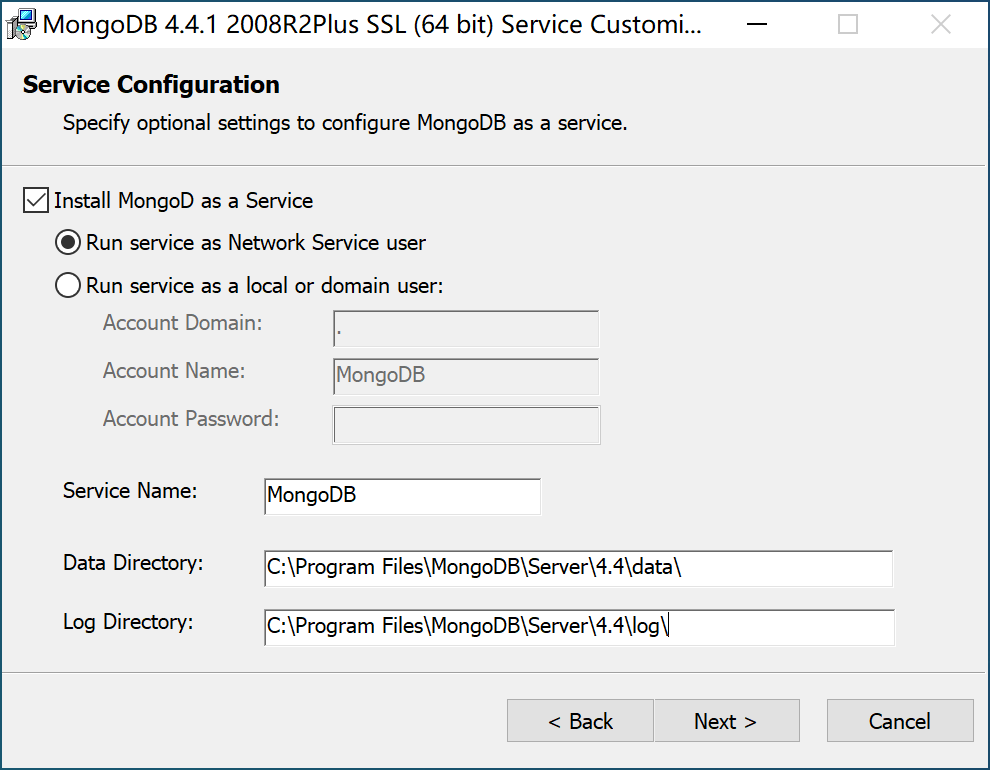Click the Account Password field
990x770 pixels.
[466, 425]
